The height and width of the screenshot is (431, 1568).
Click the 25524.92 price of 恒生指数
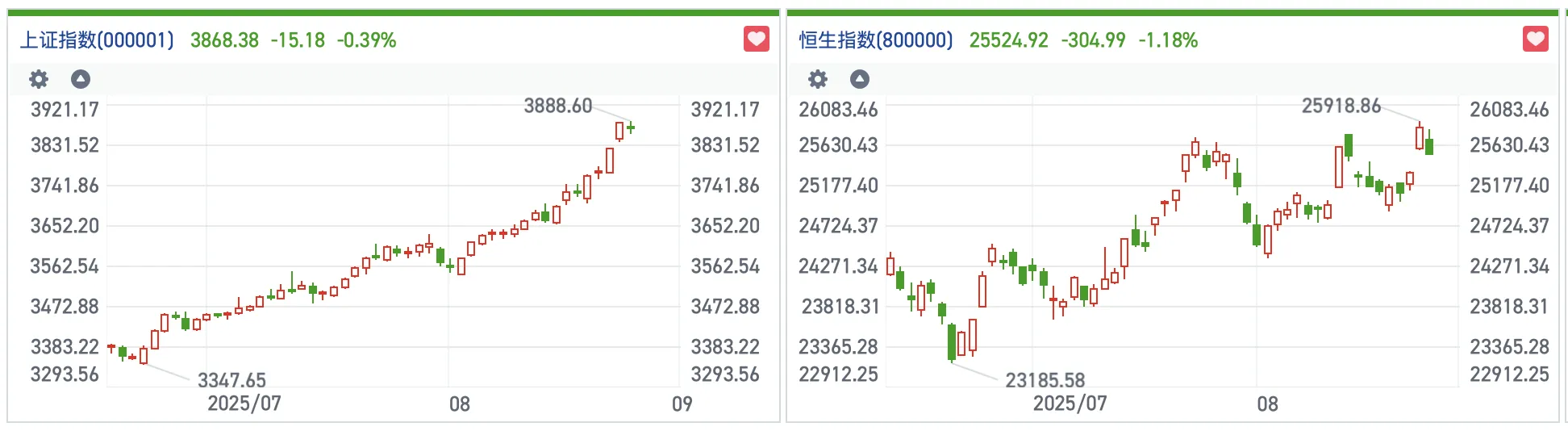[1008, 40]
